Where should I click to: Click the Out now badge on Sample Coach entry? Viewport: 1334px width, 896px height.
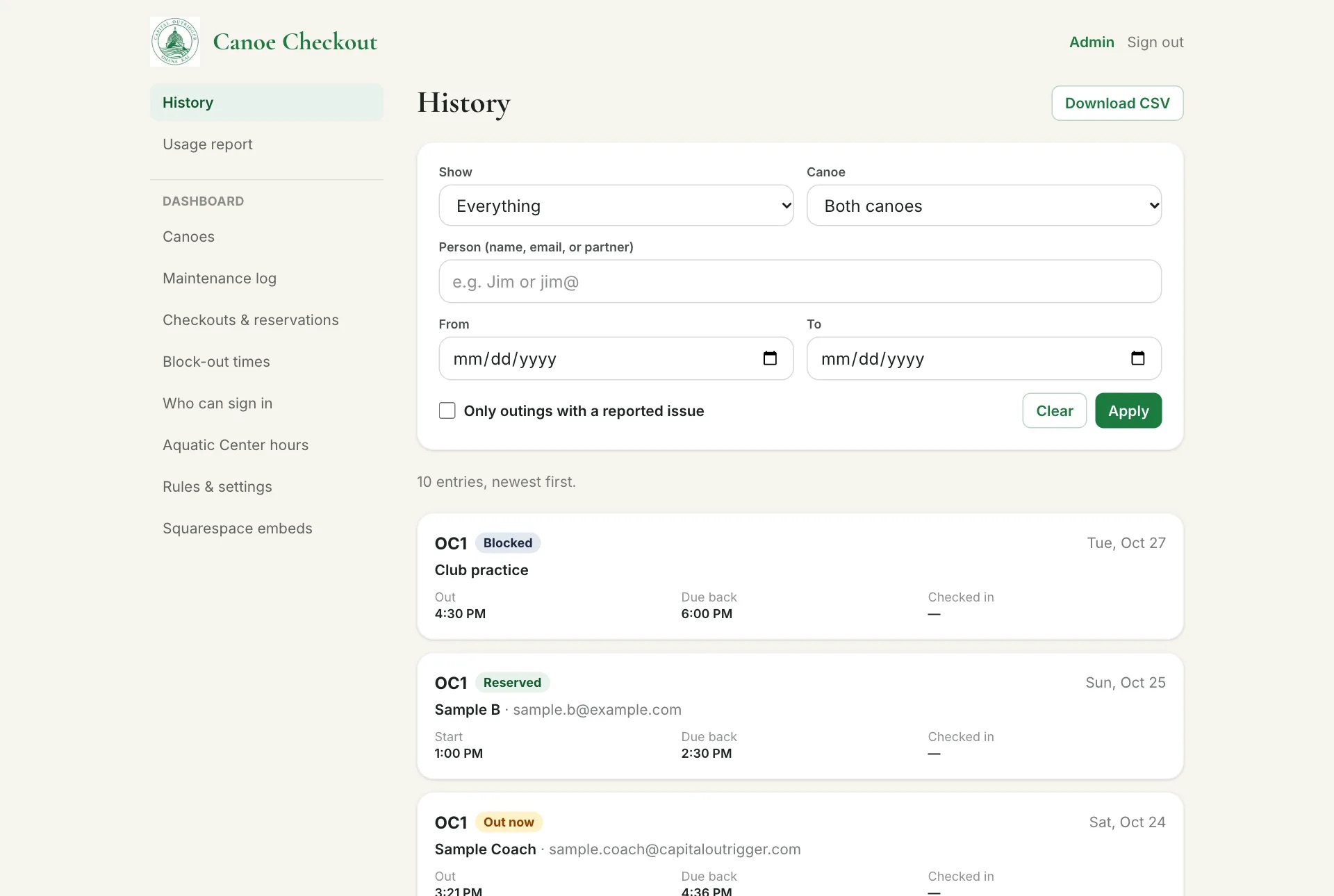click(509, 822)
